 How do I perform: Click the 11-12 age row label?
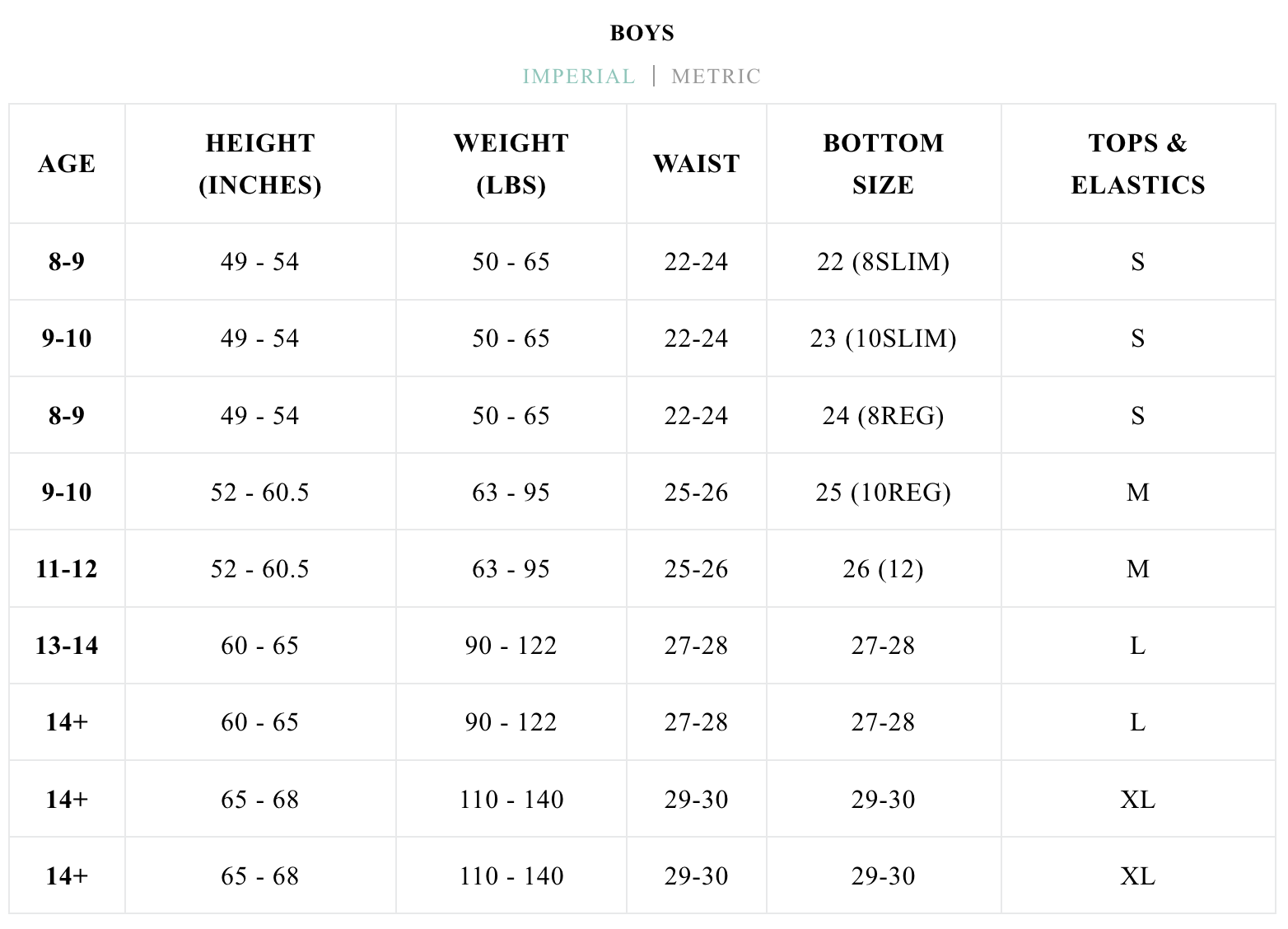(67, 569)
